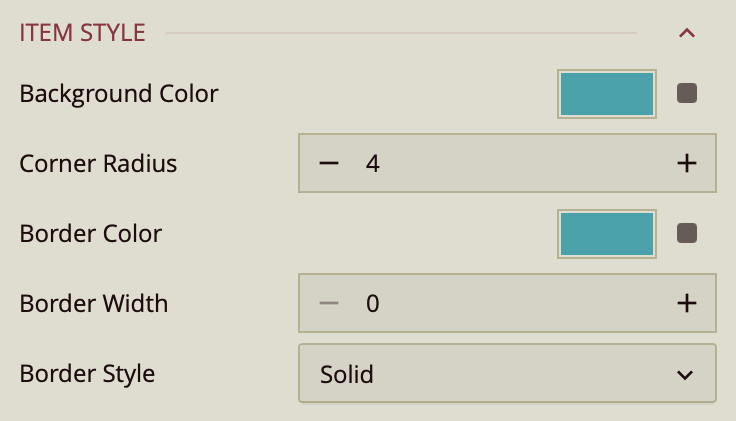Increase Corner Radius with plus icon
This screenshot has height=421, width=736.
pos(686,163)
